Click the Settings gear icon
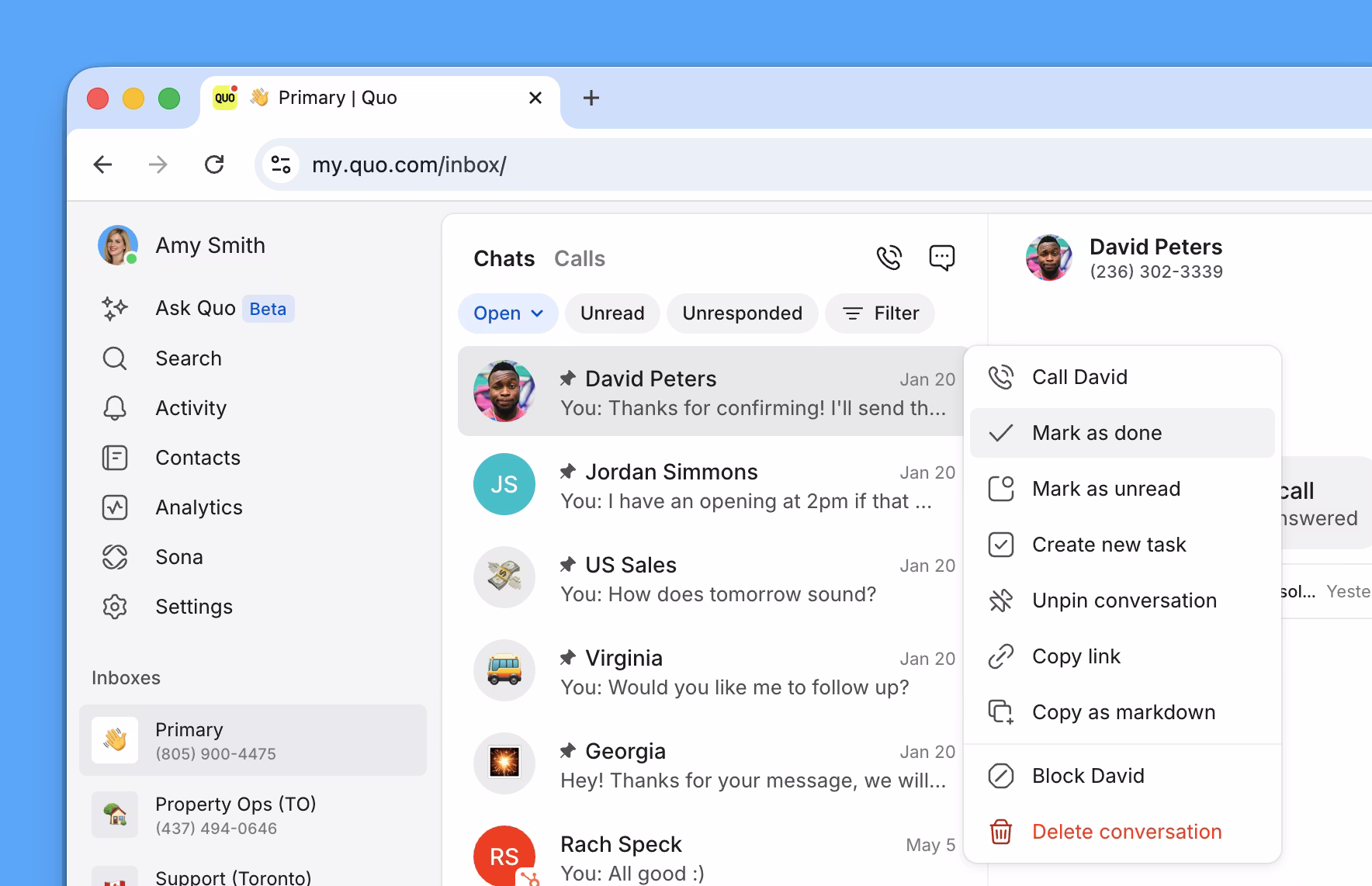The width and height of the screenshot is (1372, 886). pos(115,607)
